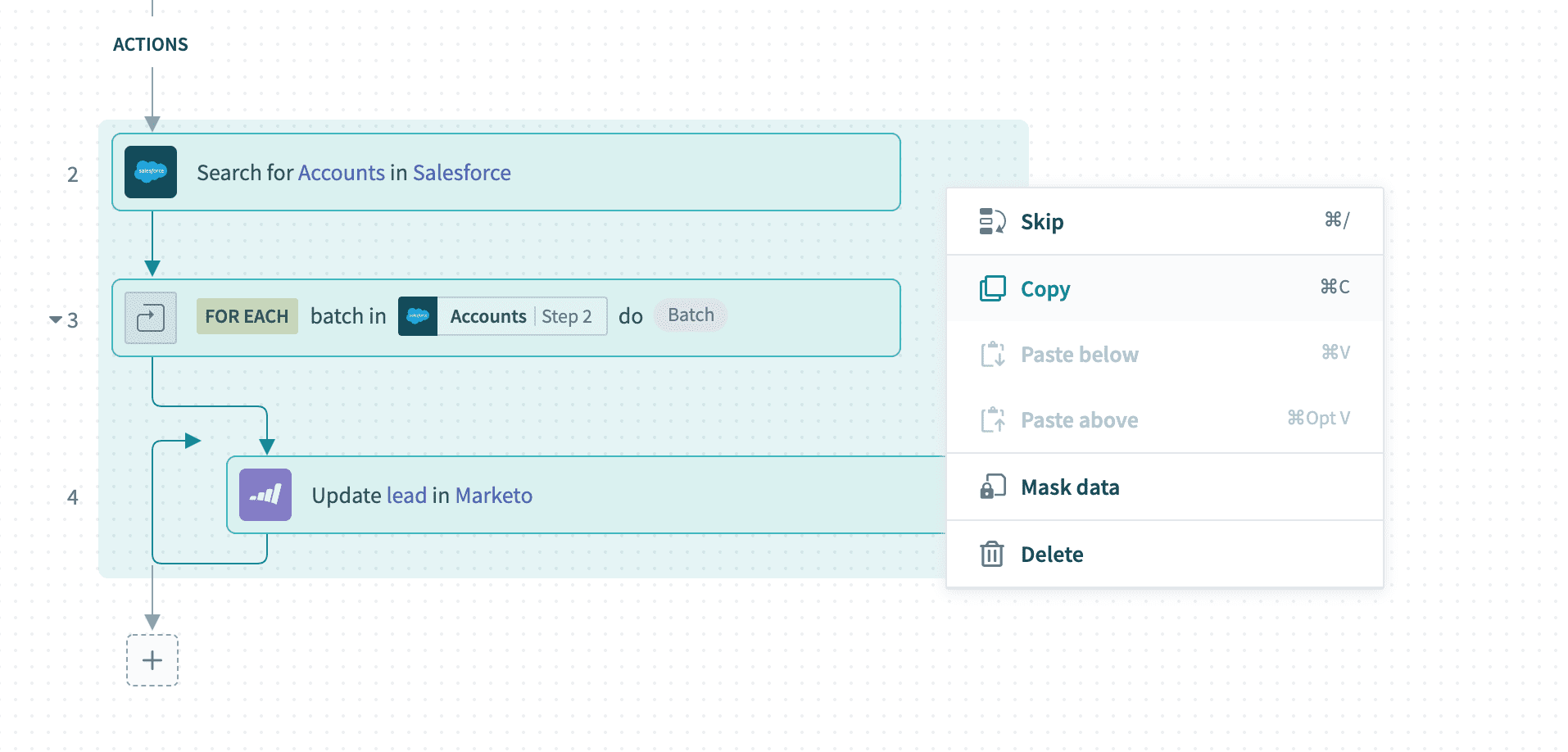Collapse step 3 using its disclosure triangle
This screenshot has width=1568, height=752.
click(x=54, y=321)
